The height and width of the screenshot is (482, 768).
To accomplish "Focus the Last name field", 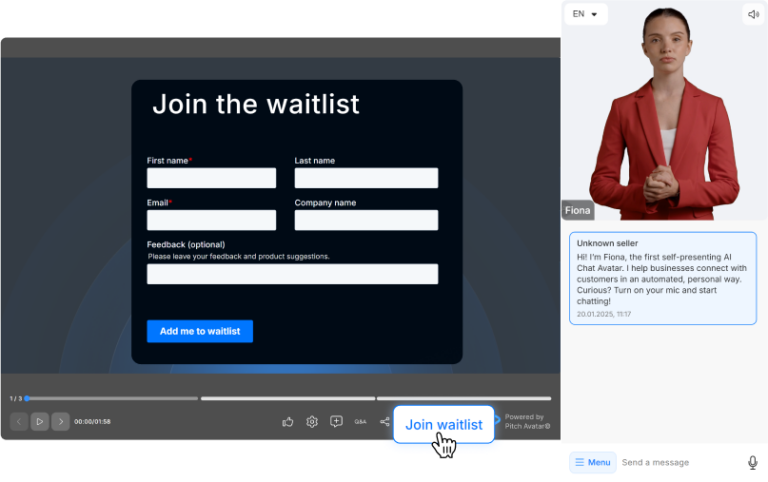I will coord(366,178).
